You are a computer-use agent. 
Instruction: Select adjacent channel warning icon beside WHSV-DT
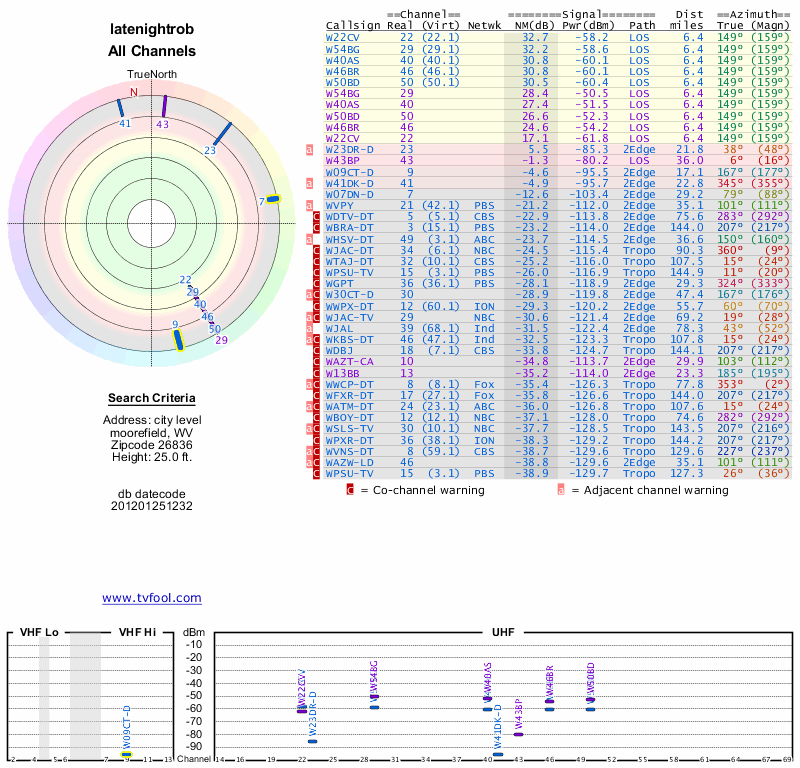pos(310,239)
